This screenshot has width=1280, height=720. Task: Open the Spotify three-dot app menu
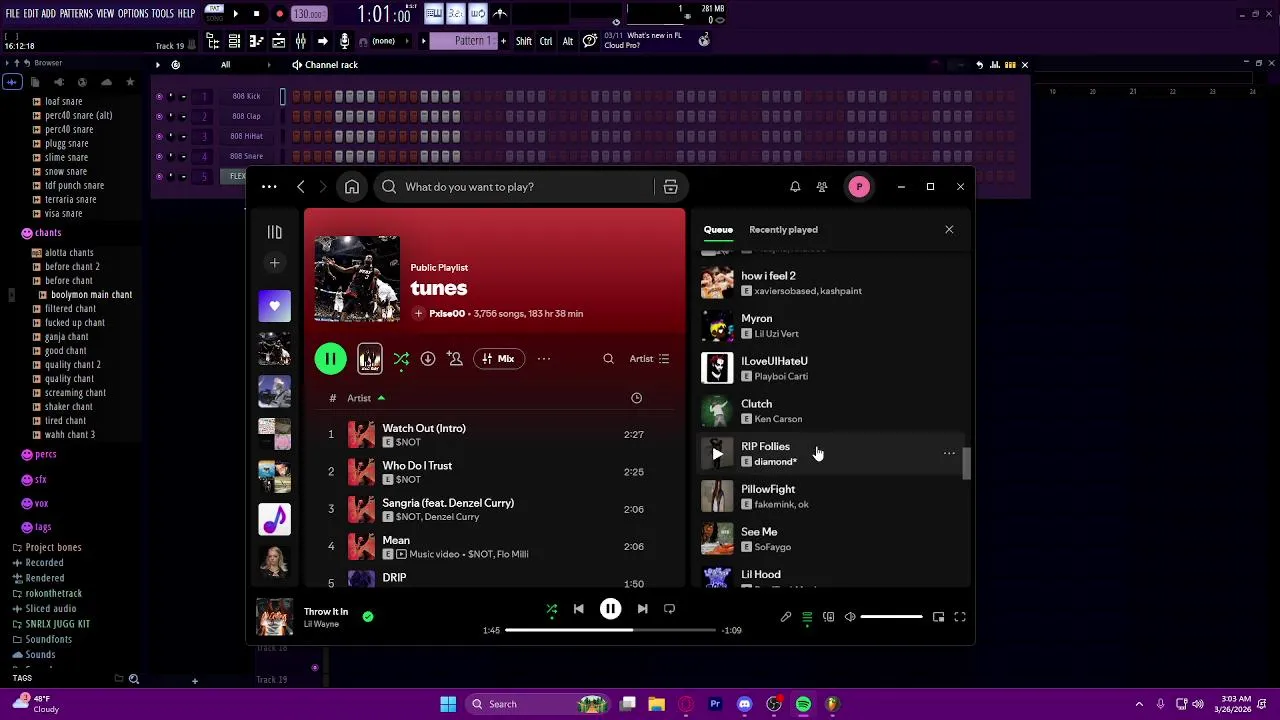(x=269, y=187)
